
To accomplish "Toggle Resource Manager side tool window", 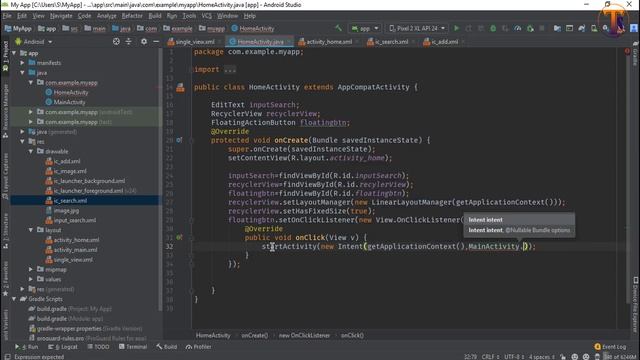I will pyautogui.click(x=5, y=111).
